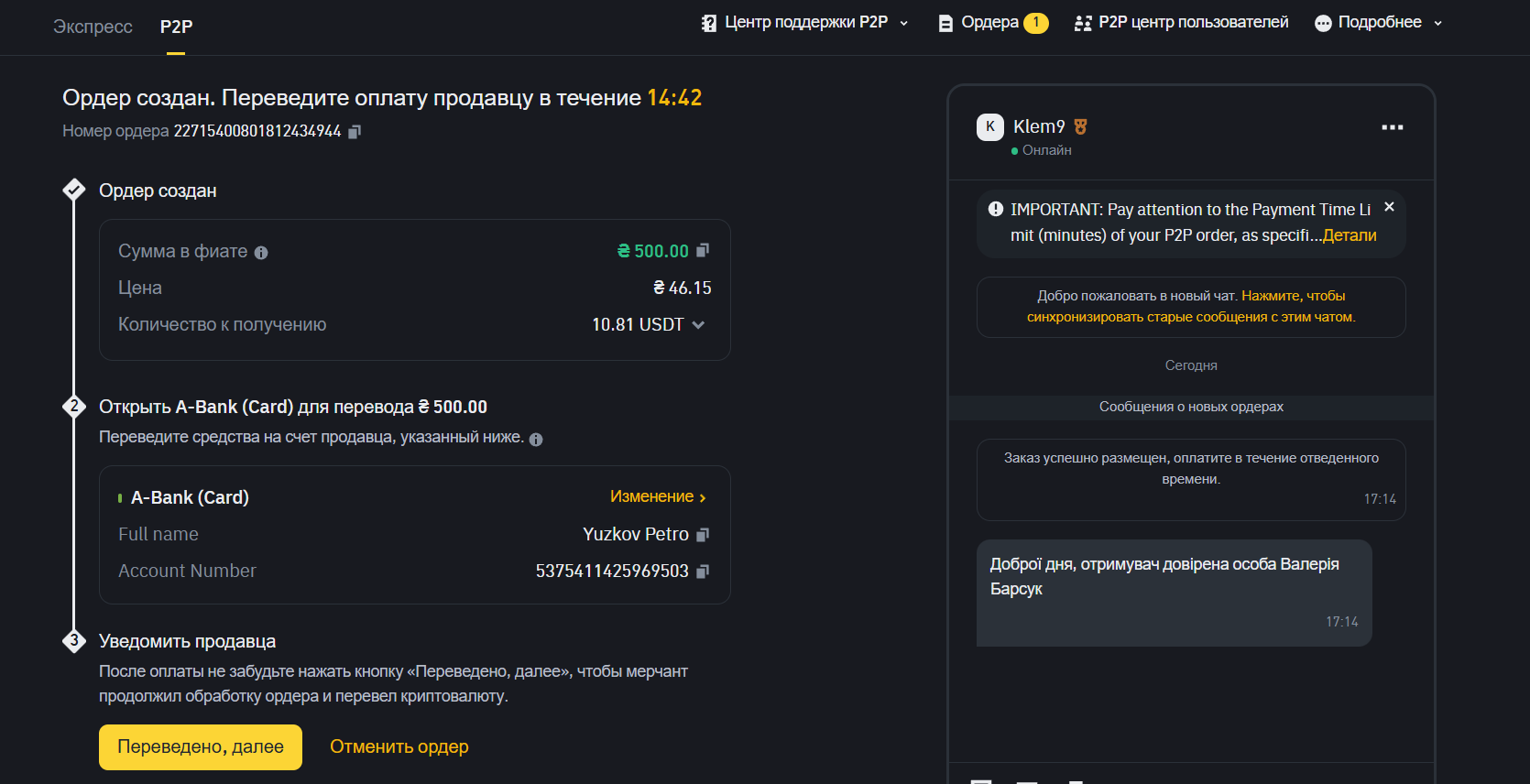
Task: Open Детали link in the notice
Action: 1350,235
